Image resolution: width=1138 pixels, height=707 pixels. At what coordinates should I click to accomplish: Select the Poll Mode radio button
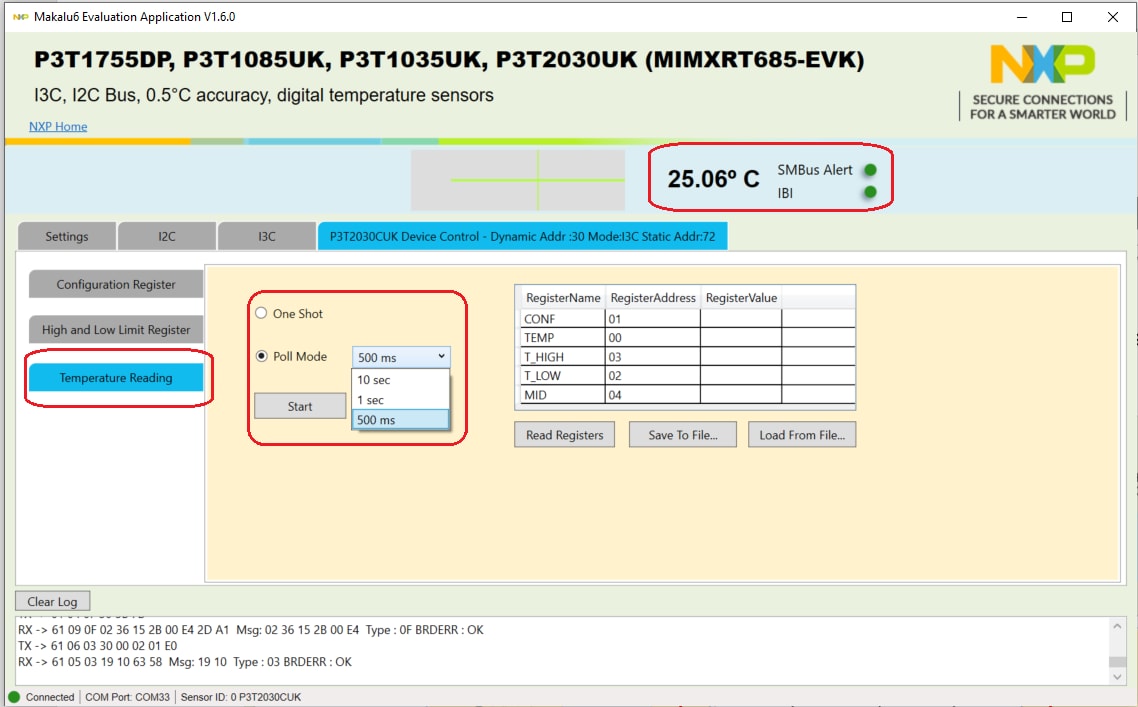[262, 356]
